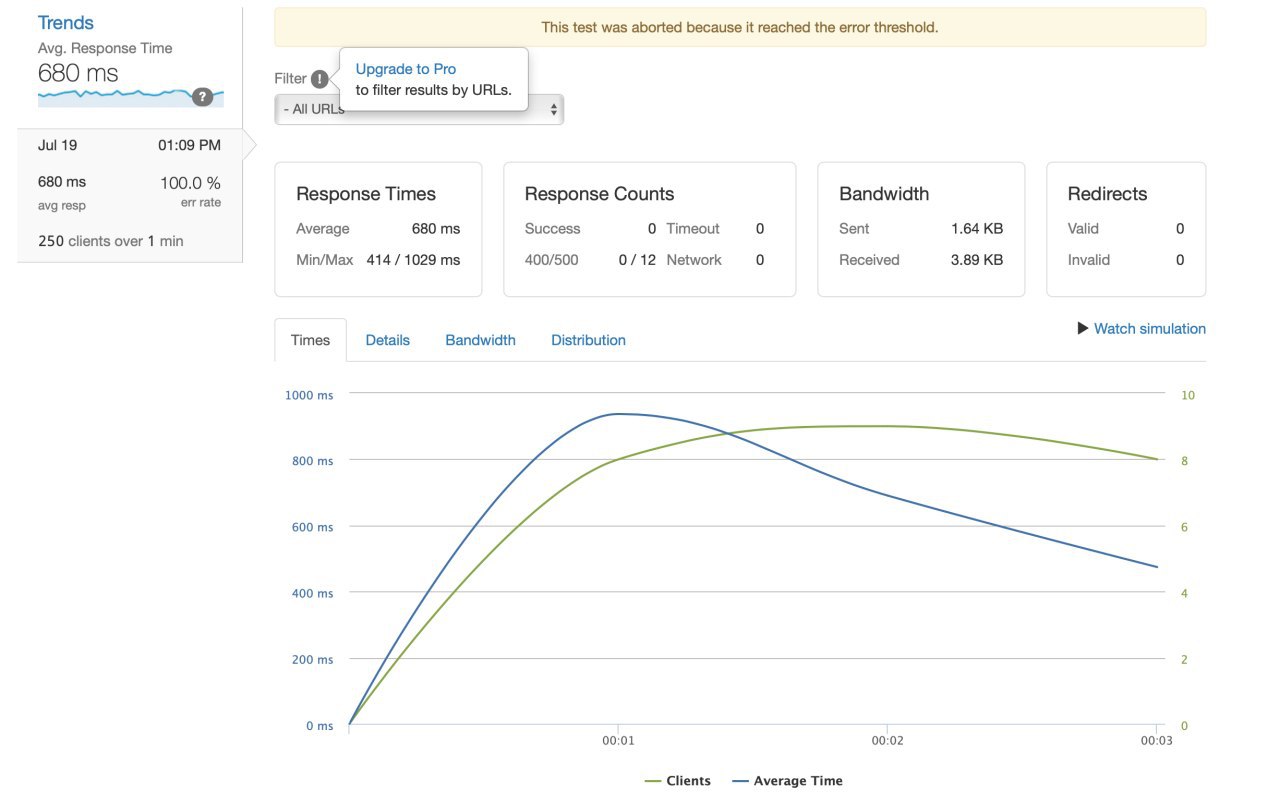Click the Trends heading link

tap(66, 23)
